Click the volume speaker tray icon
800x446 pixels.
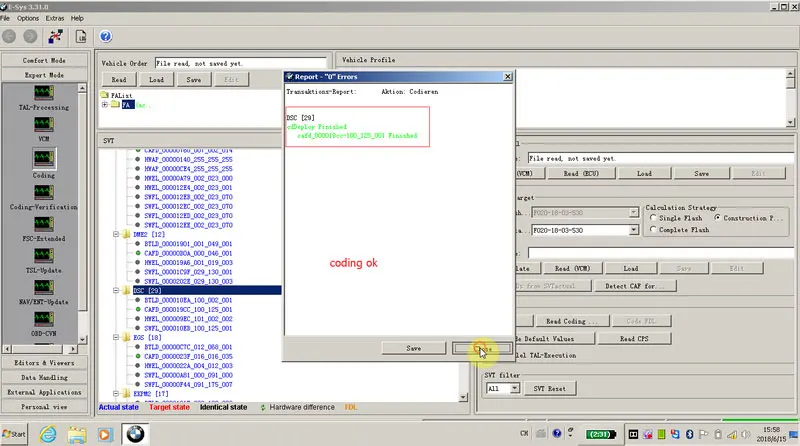click(745, 434)
